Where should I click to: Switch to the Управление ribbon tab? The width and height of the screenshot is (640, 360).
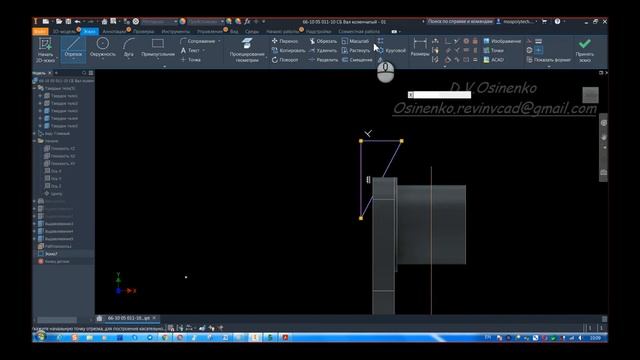pos(210,31)
